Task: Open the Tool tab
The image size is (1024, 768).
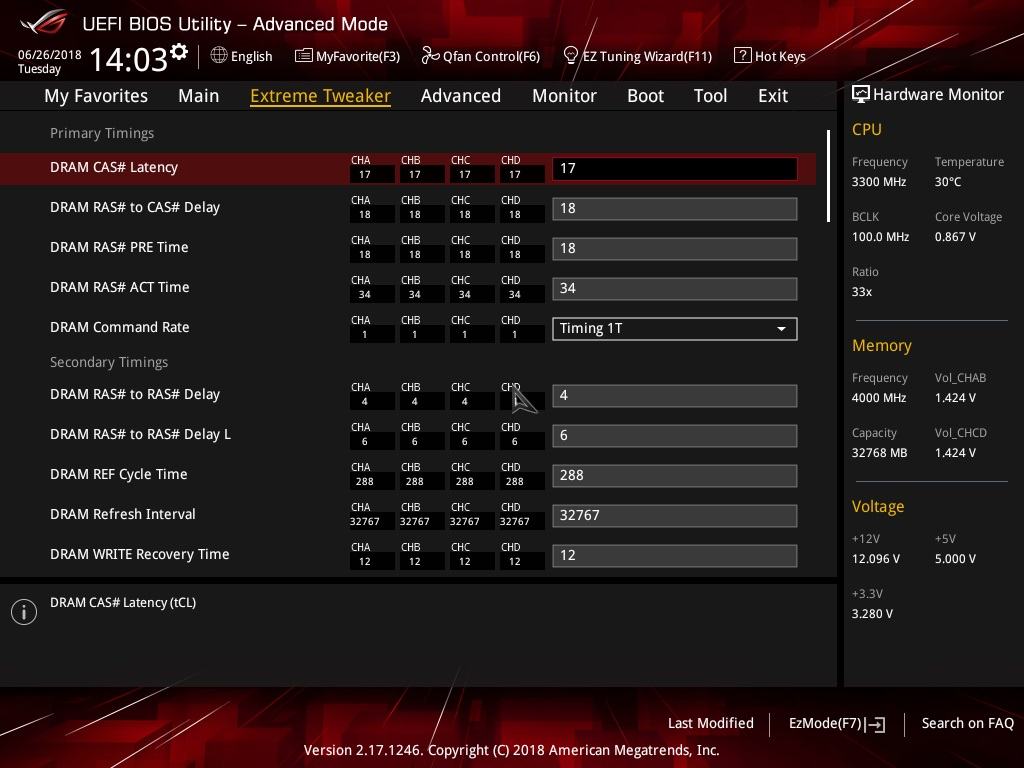Action: [x=711, y=96]
